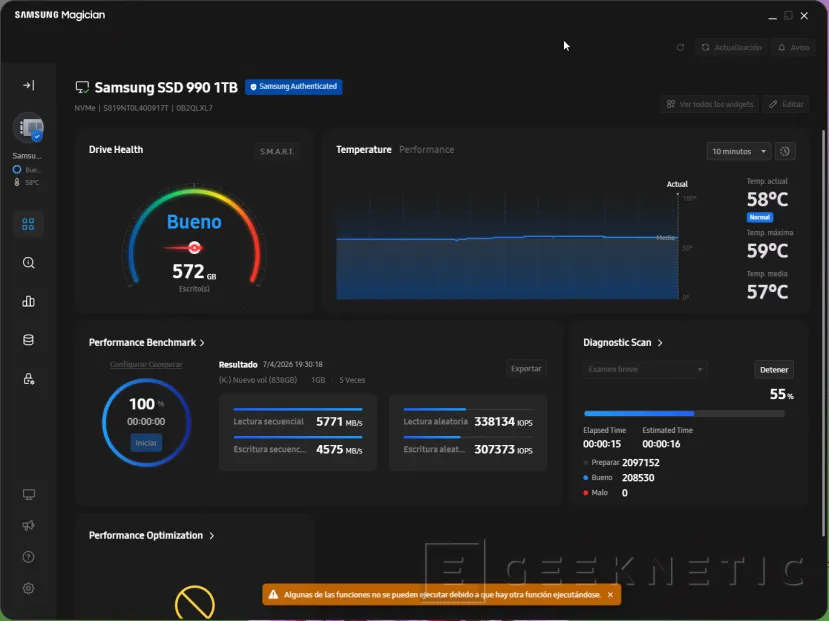This screenshot has width=829, height=621.
Task: Click Detener to stop the scan
Action: 773,369
